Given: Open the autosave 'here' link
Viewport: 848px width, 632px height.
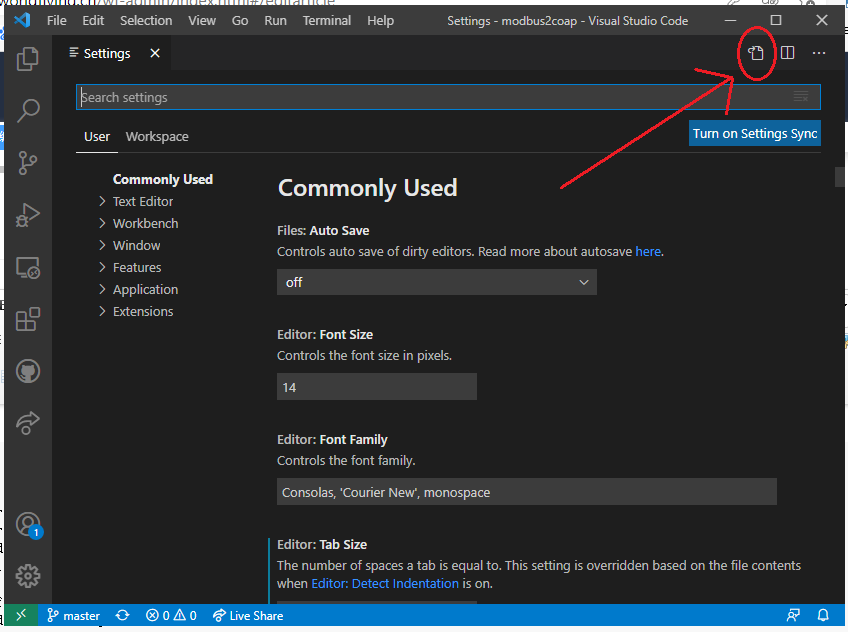Looking at the screenshot, I should point(648,251).
